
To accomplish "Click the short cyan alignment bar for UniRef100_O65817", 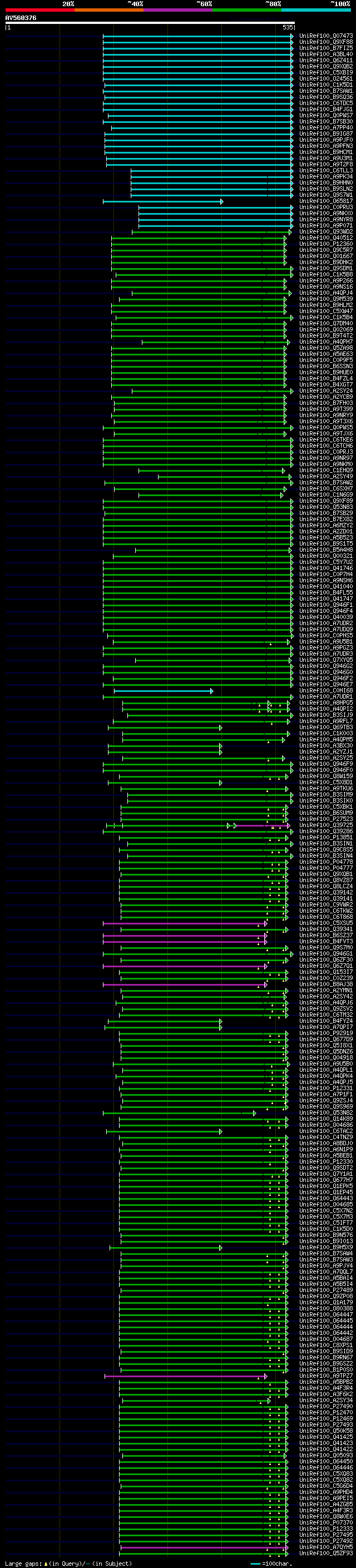I will click(163, 201).
